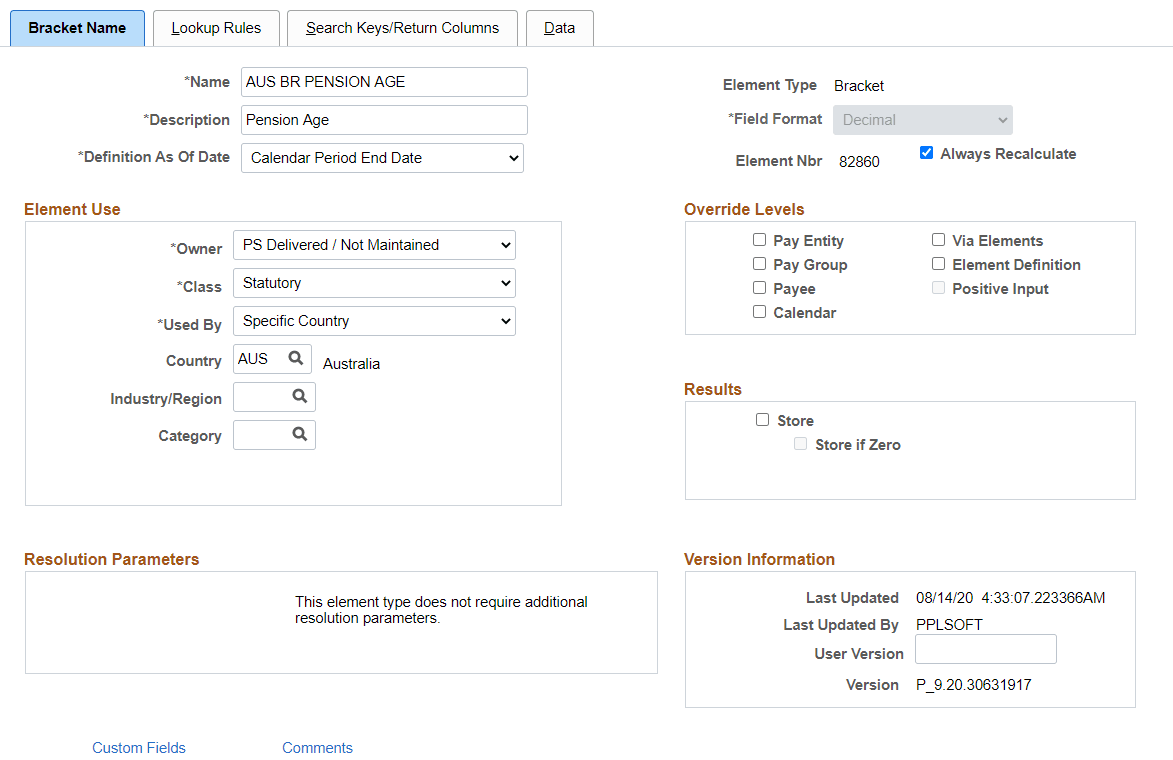Click the Positive Input checkbox
This screenshot has height=760, width=1173.
coord(938,287)
